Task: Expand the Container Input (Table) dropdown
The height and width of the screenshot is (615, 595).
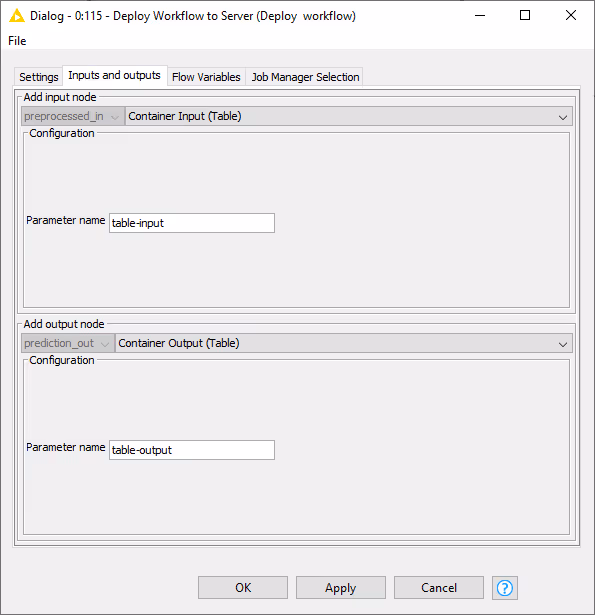Action: coord(348,116)
